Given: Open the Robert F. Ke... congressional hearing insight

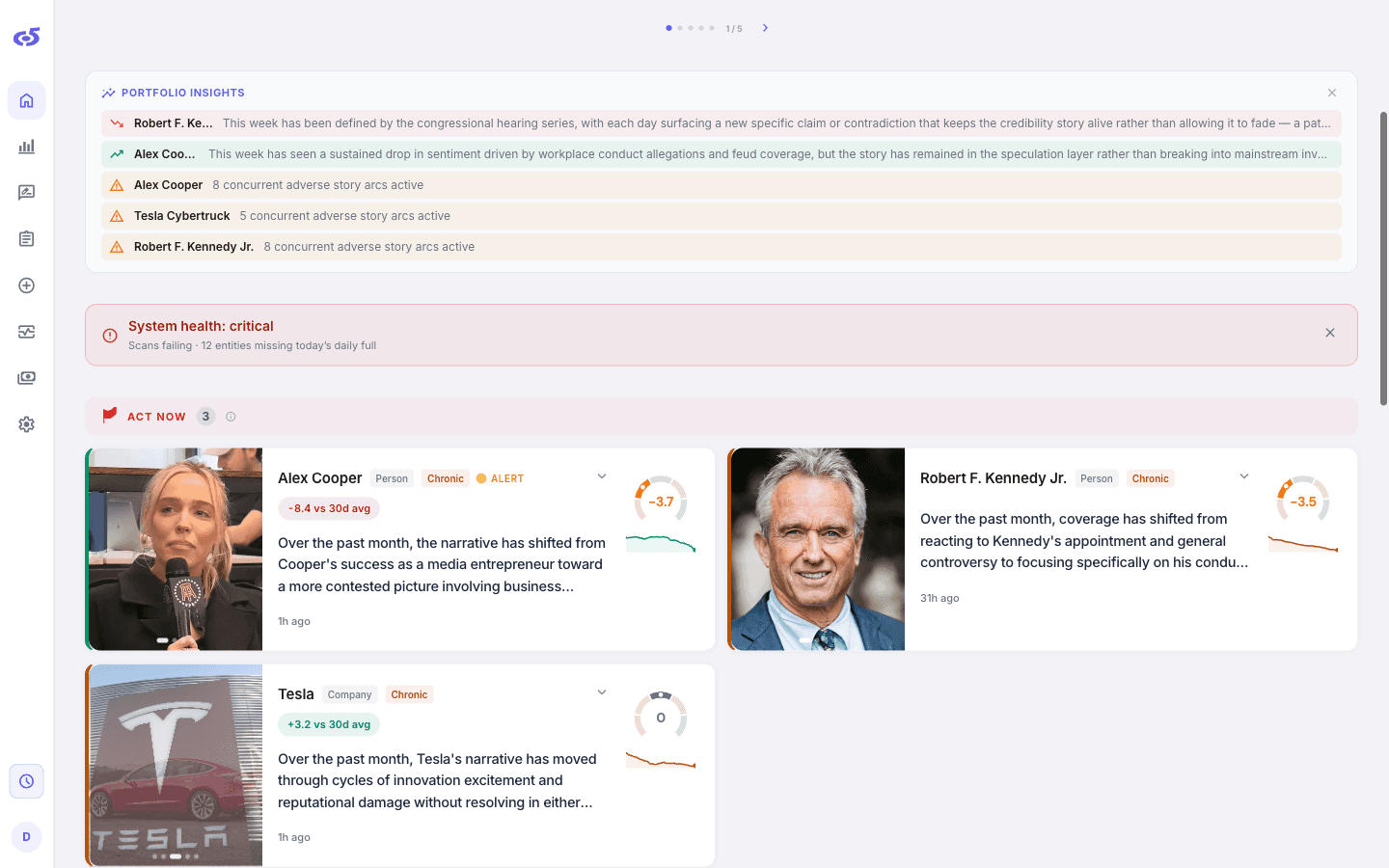Looking at the screenshot, I should point(722,123).
